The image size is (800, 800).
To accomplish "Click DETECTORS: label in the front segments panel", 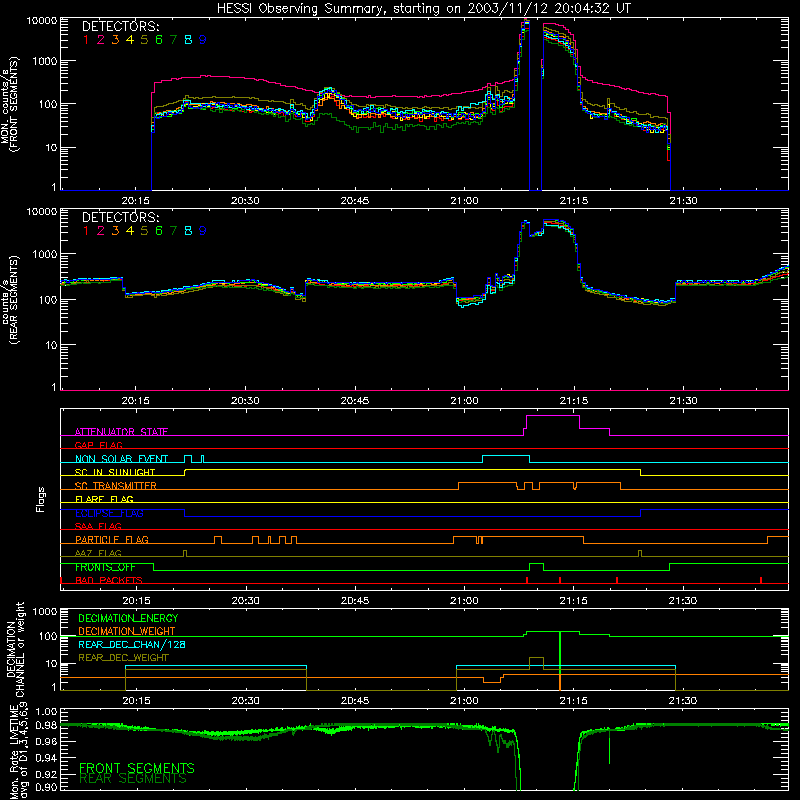I will coord(120,26).
